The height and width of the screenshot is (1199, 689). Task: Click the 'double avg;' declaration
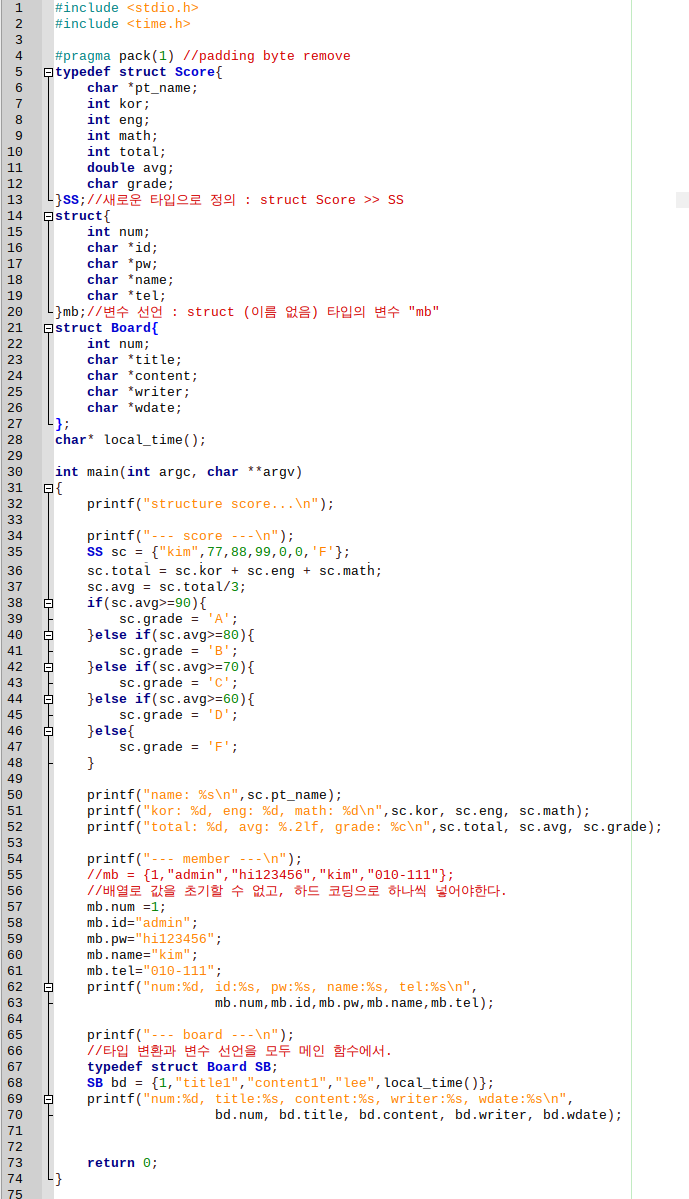[x=130, y=168]
